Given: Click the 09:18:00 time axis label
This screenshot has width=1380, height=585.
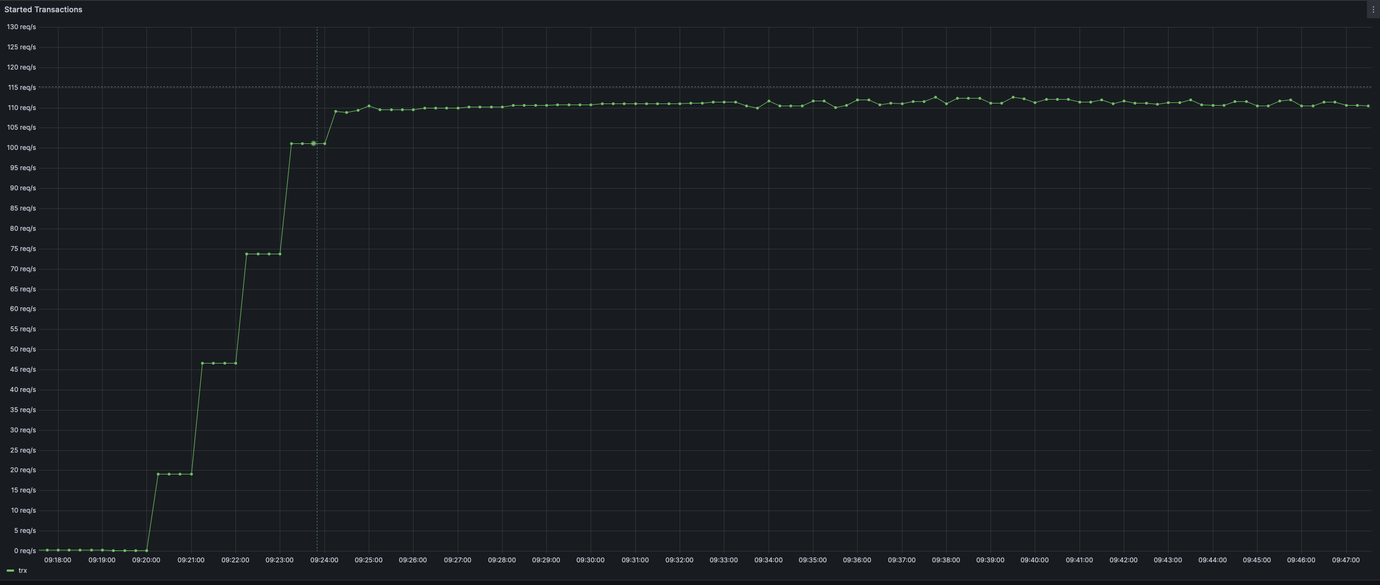Looking at the screenshot, I should tap(57, 560).
